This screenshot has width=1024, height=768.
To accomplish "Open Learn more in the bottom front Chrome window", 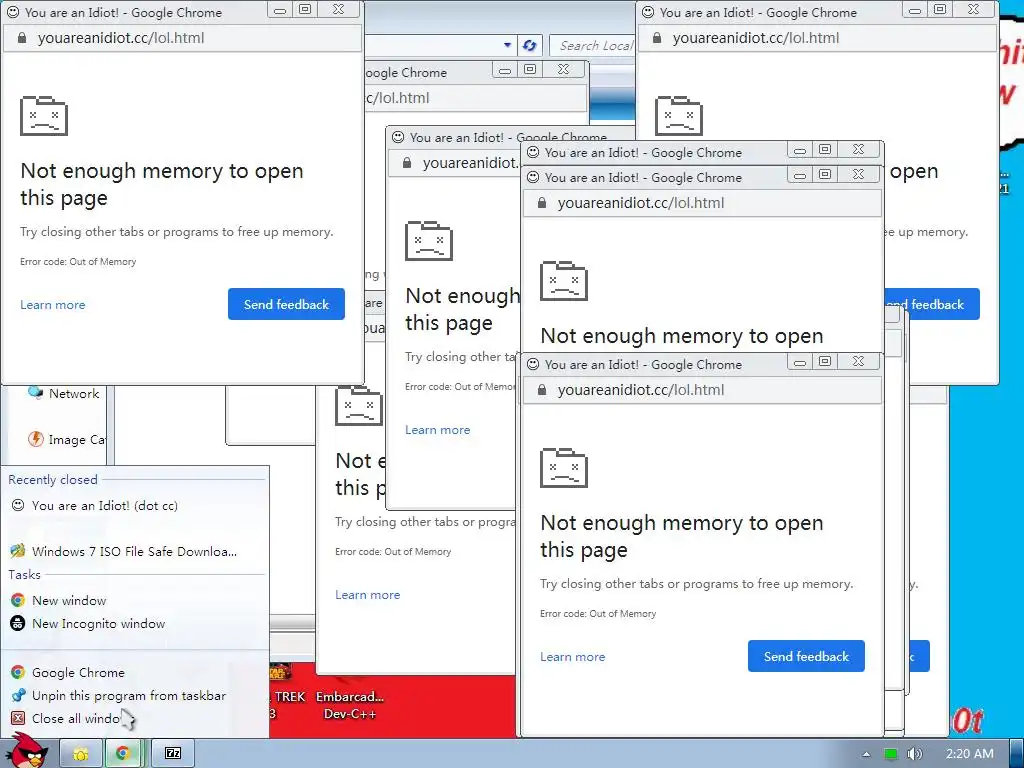I will point(572,657).
